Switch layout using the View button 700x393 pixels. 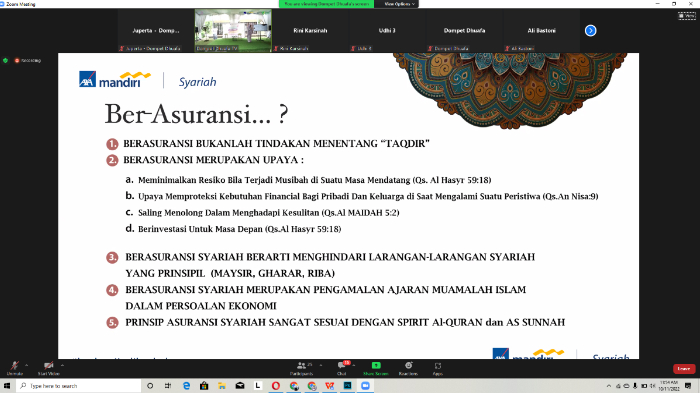click(x=687, y=16)
